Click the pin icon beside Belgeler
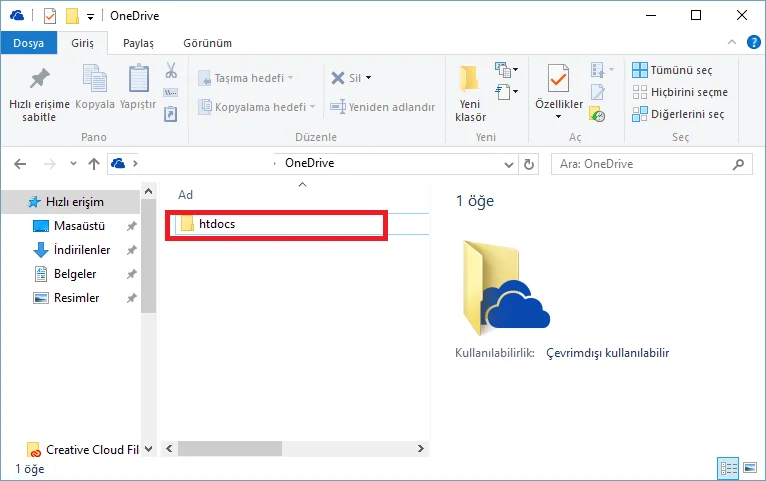The width and height of the screenshot is (766, 481). (x=131, y=274)
